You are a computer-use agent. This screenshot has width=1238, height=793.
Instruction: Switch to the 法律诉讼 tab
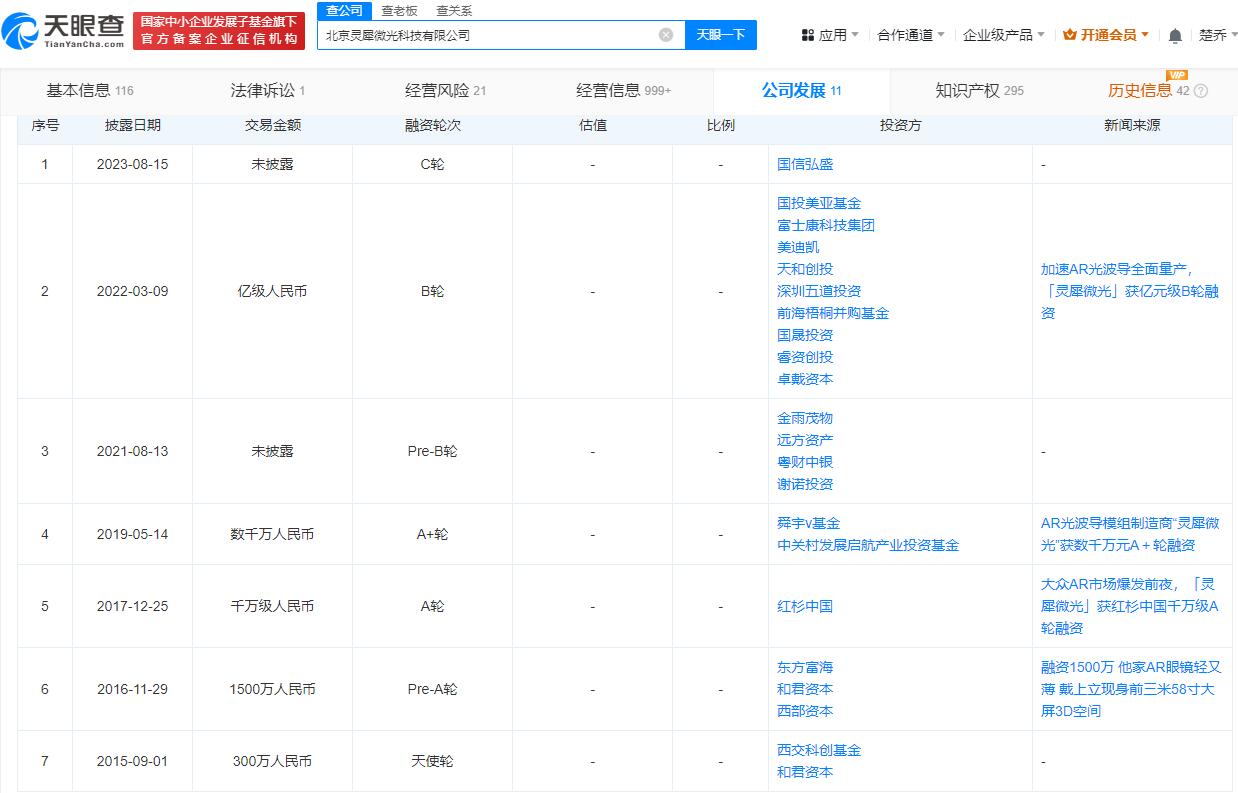pos(267,91)
